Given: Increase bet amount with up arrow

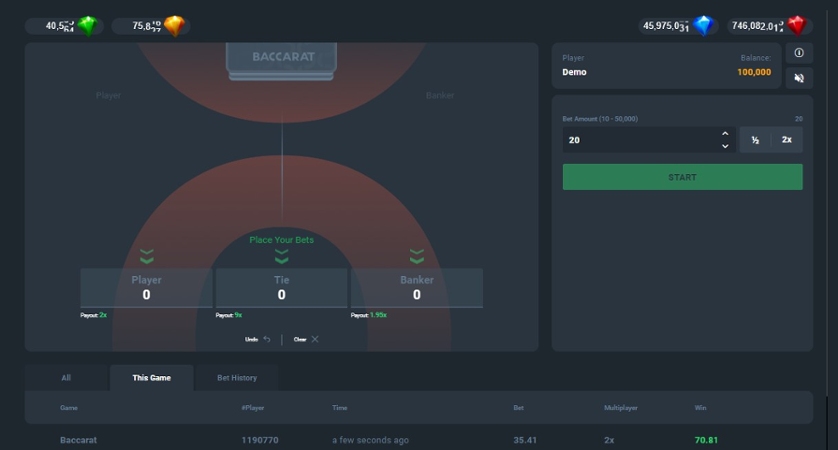Looking at the screenshot, I should pos(725,133).
